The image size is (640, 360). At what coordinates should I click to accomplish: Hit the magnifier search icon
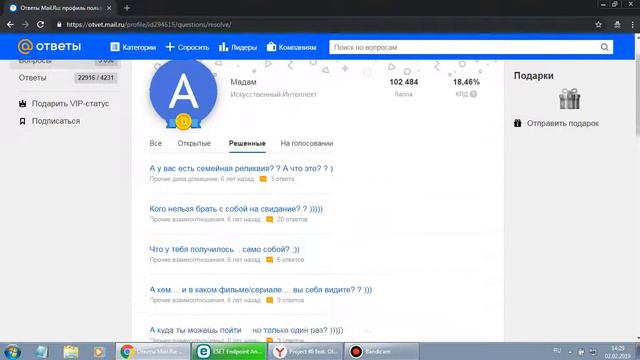click(x=604, y=47)
